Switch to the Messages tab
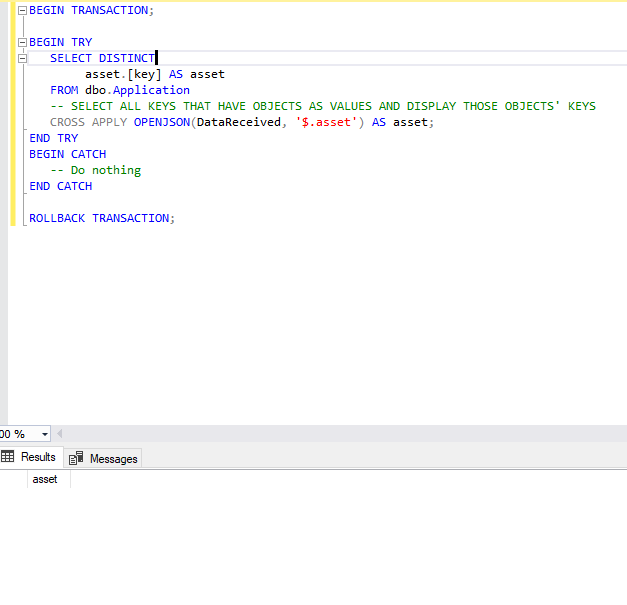 (x=103, y=458)
